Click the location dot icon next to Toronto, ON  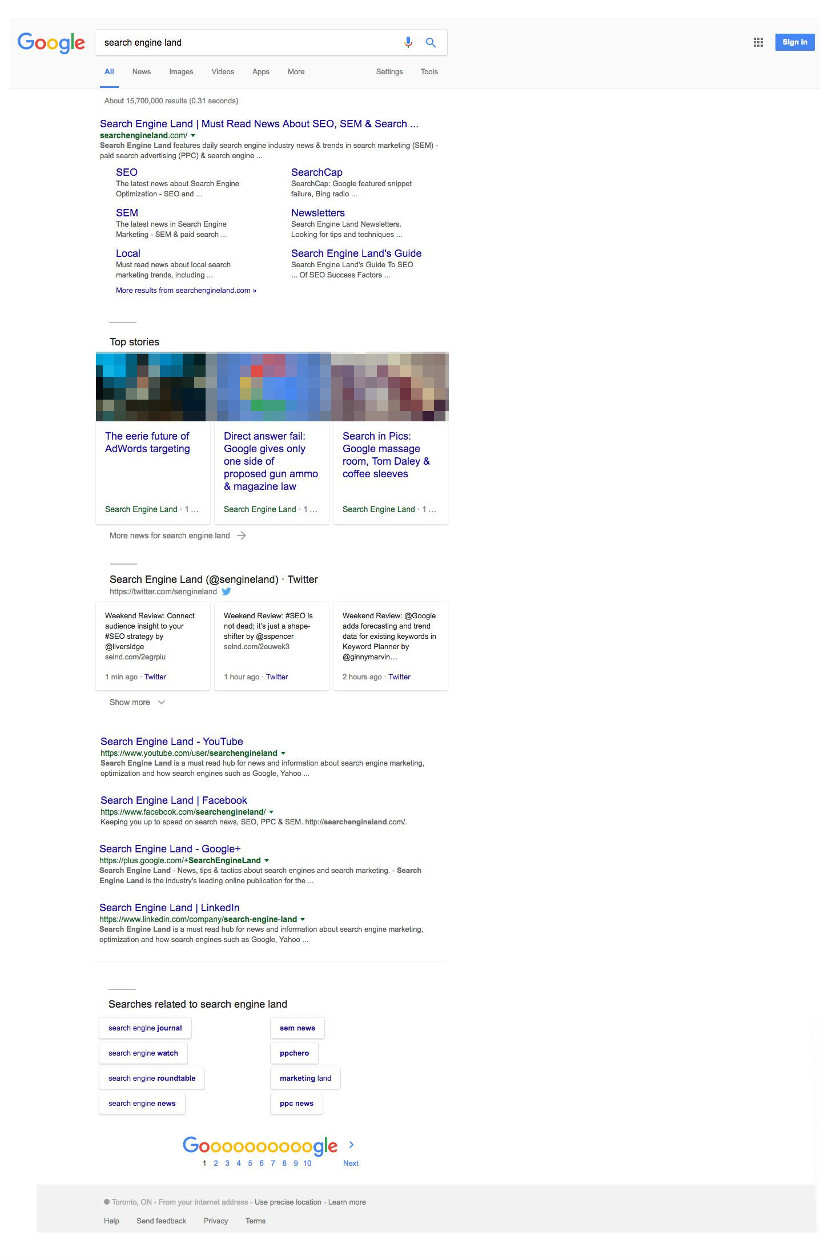click(x=107, y=1202)
